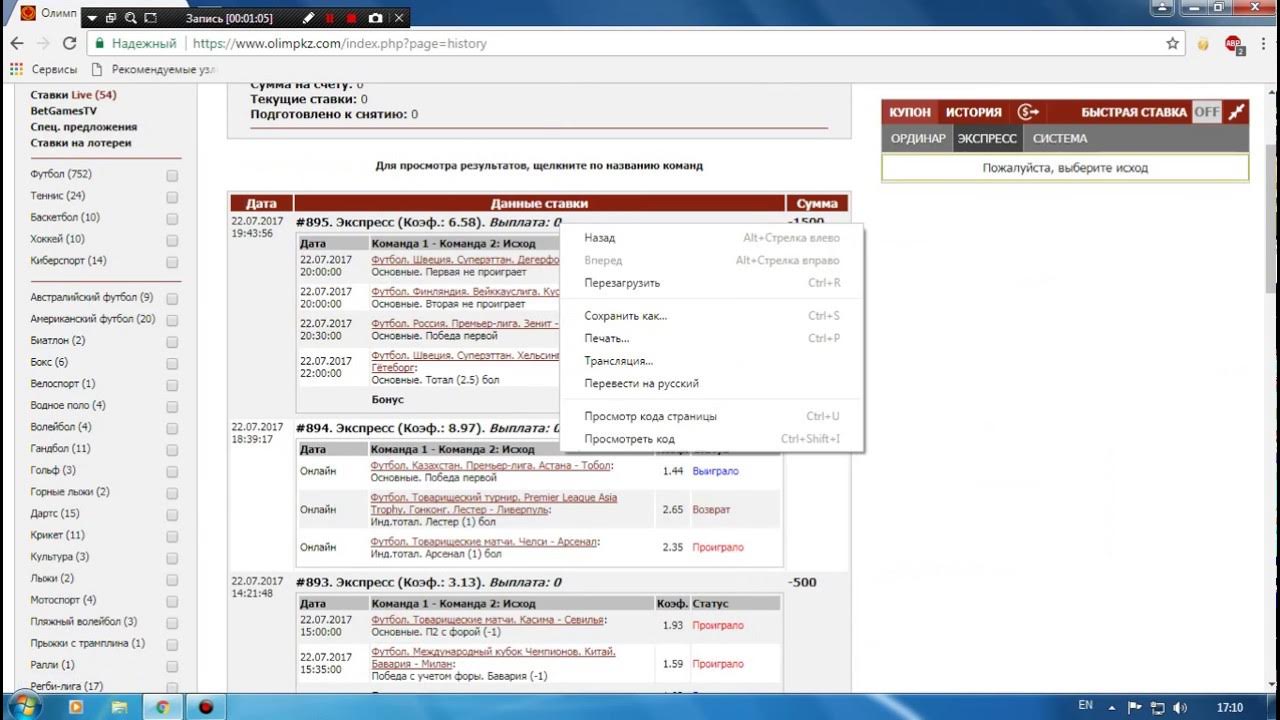Tick the Дартс (15) checkbox
The width and height of the screenshot is (1280, 720).
point(172,515)
